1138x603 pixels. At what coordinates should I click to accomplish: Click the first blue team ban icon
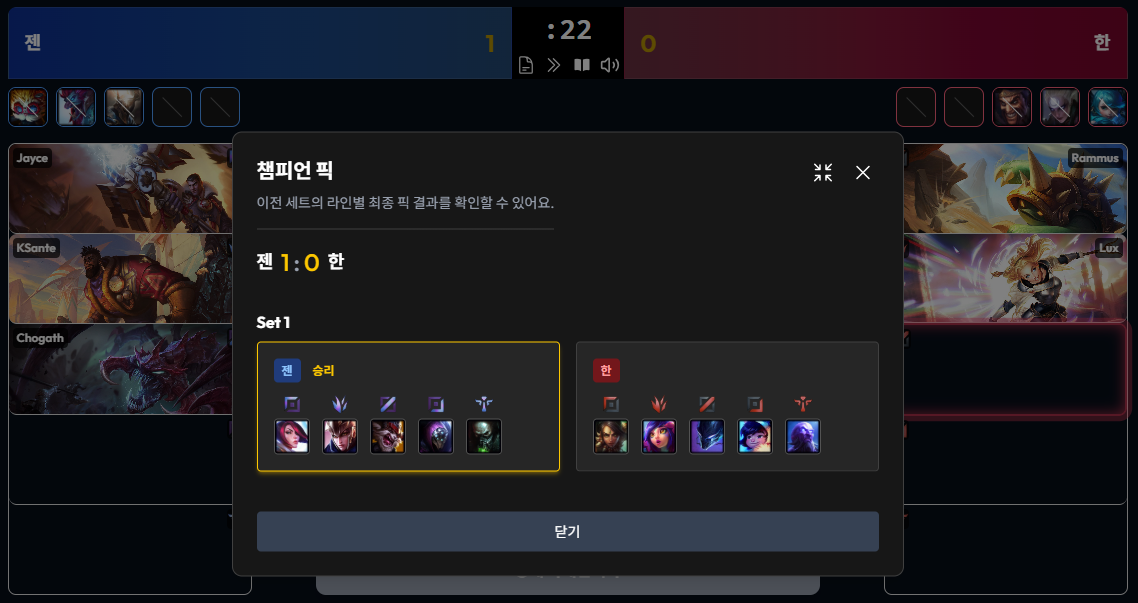click(x=28, y=107)
